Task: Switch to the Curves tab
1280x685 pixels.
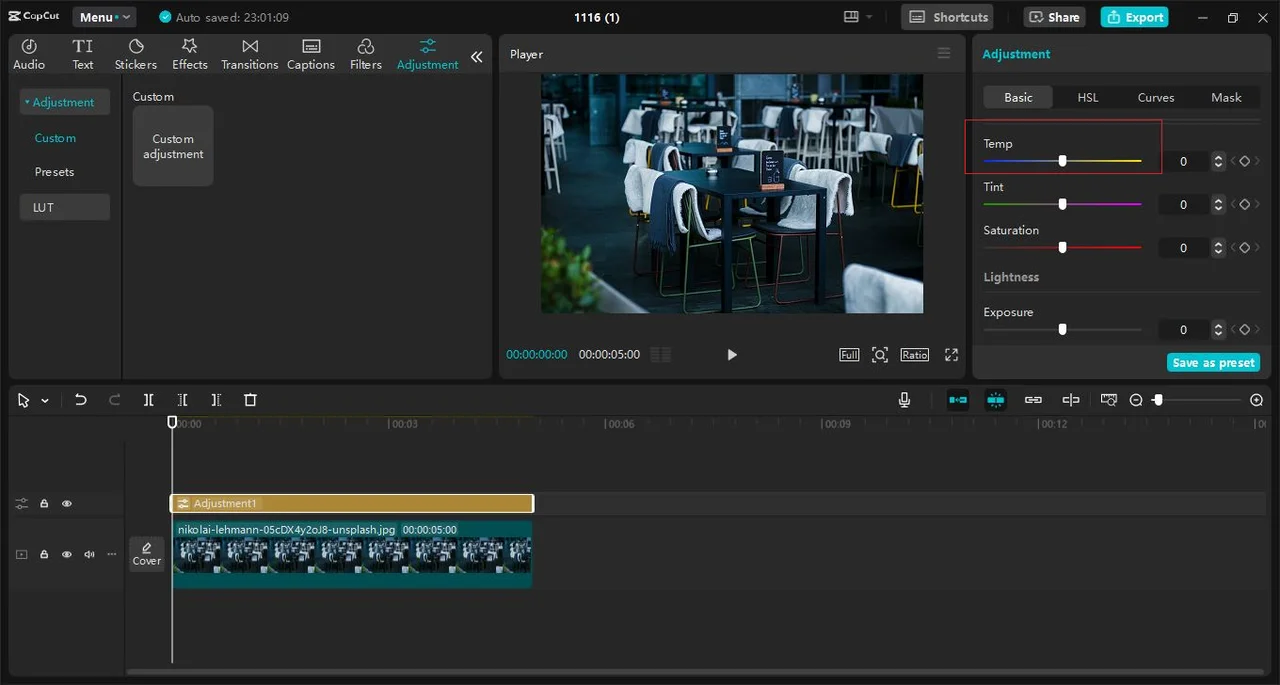Action: pos(1155,97)
